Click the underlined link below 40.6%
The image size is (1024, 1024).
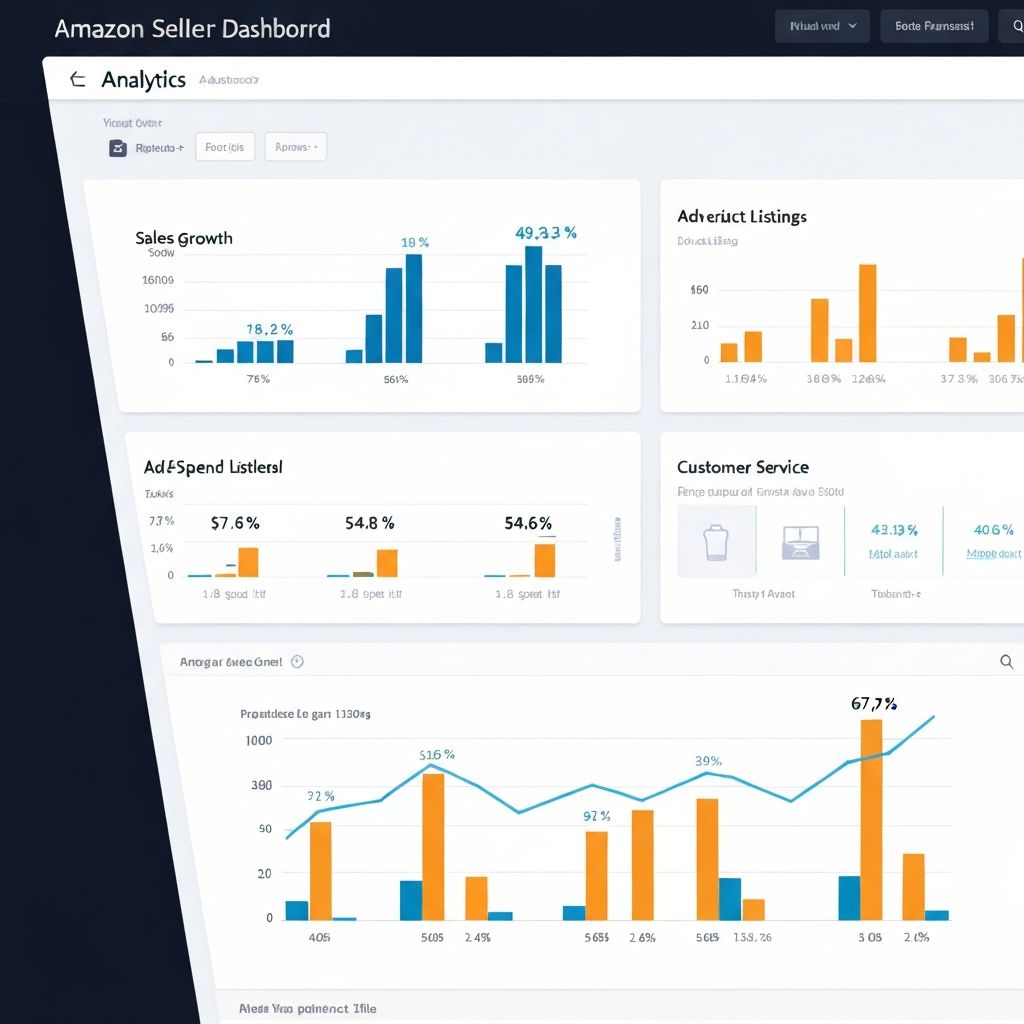993,554
